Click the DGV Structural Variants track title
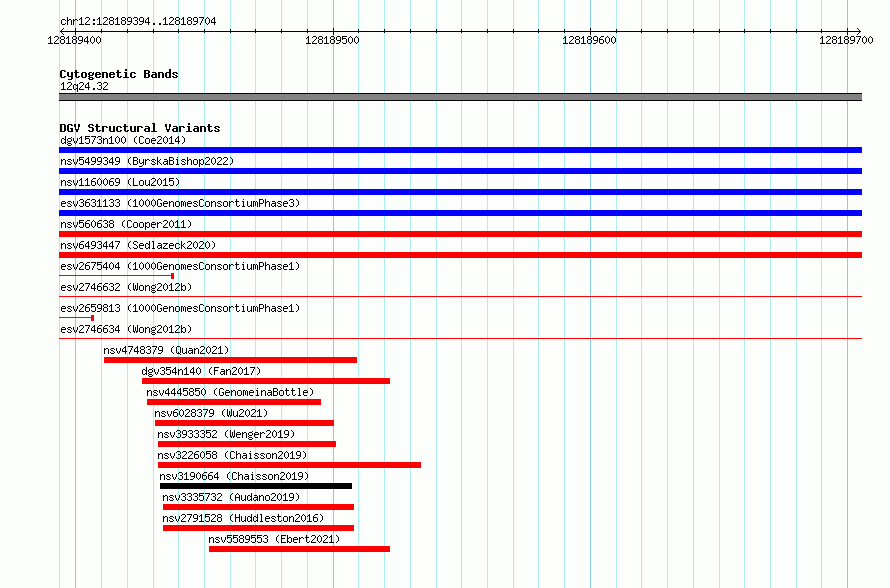 coord(140,128)
